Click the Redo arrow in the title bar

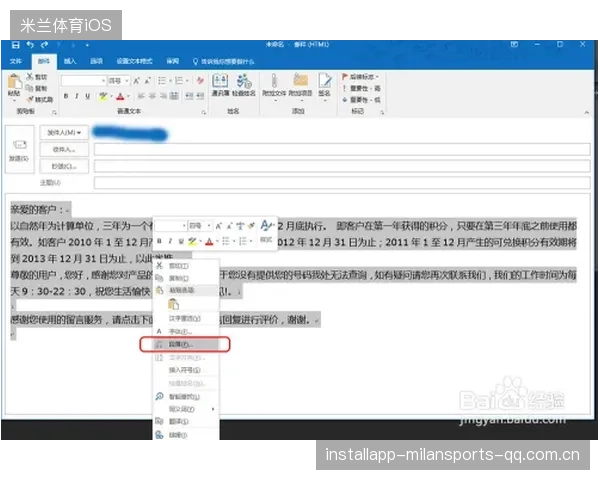tap(44, 45)
